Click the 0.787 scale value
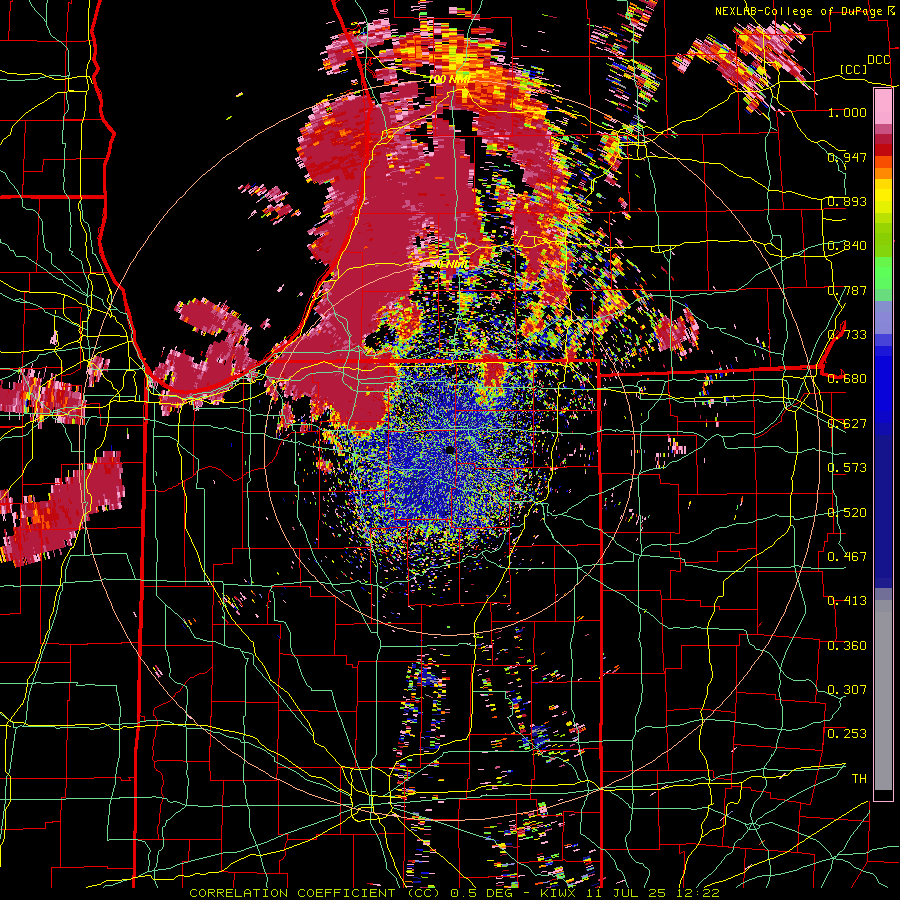Image resolution: width=900 pixels, height=900 pixels. 847,290
